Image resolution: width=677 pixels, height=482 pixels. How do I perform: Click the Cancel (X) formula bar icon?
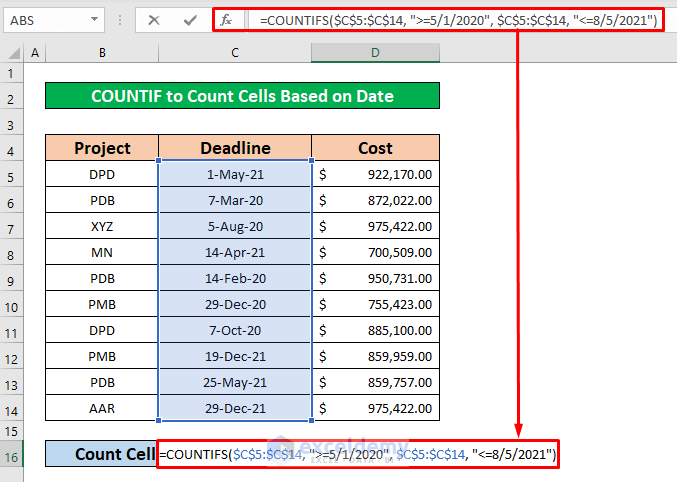pyautogui.click(x=153, y=20)
